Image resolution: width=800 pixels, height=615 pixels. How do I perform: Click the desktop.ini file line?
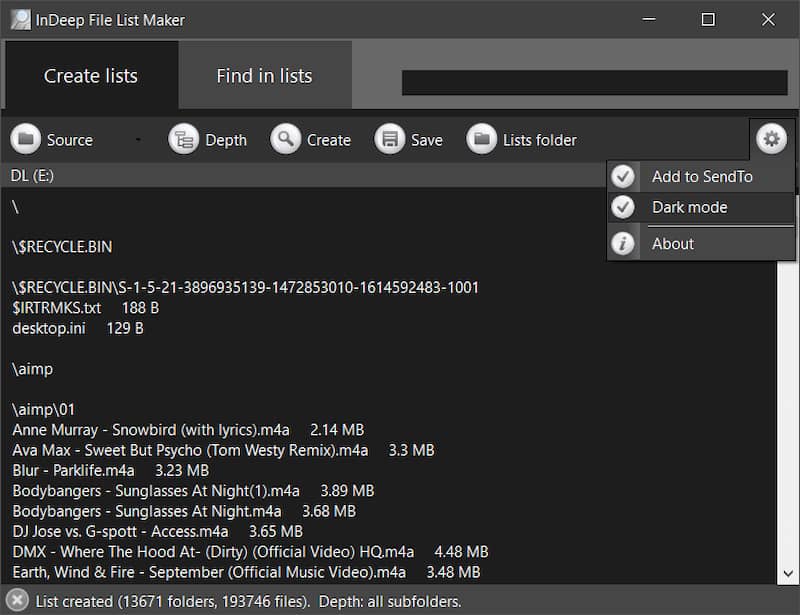click(x=78, y=328)
